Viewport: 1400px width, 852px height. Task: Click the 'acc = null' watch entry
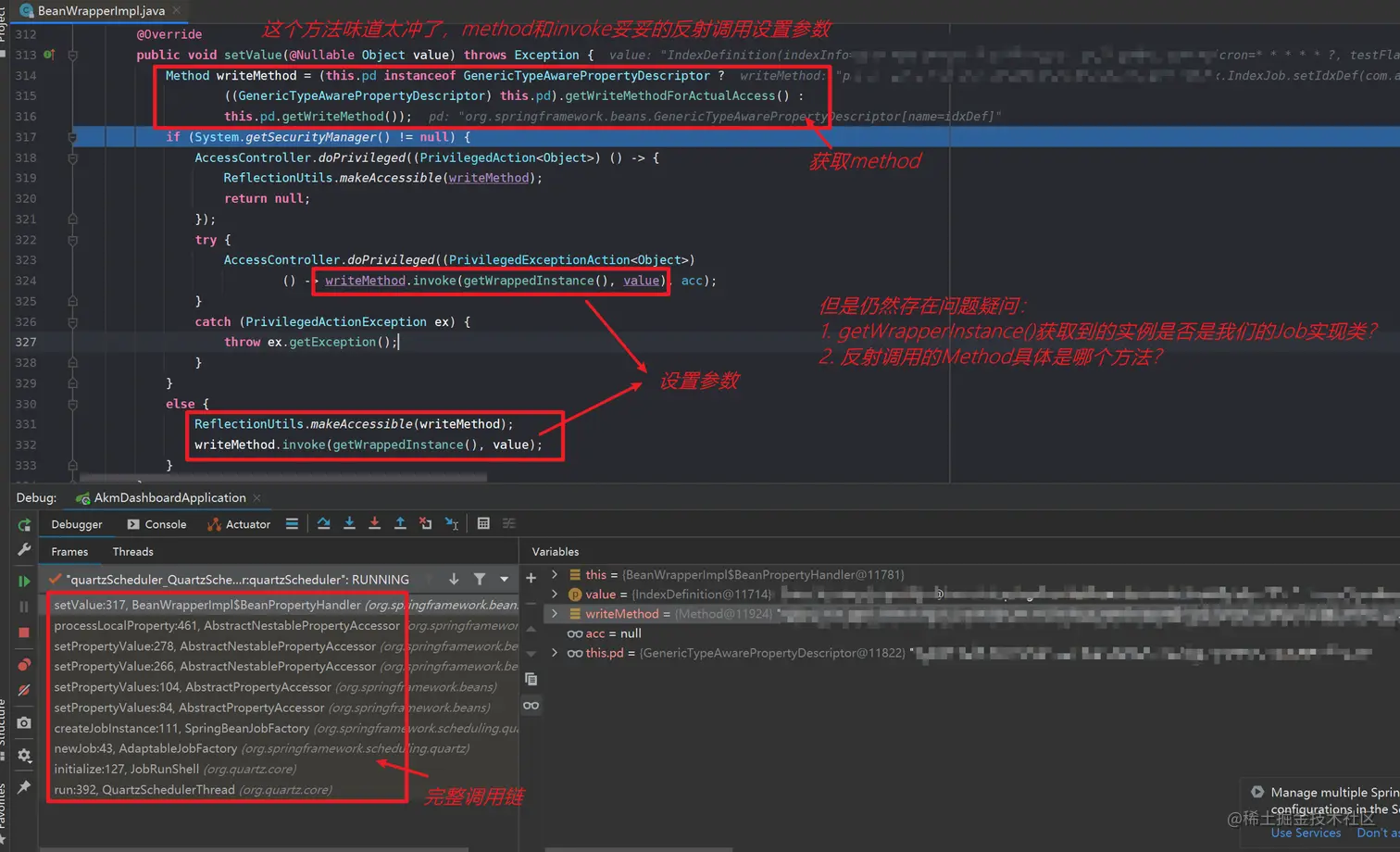point(604,633)
